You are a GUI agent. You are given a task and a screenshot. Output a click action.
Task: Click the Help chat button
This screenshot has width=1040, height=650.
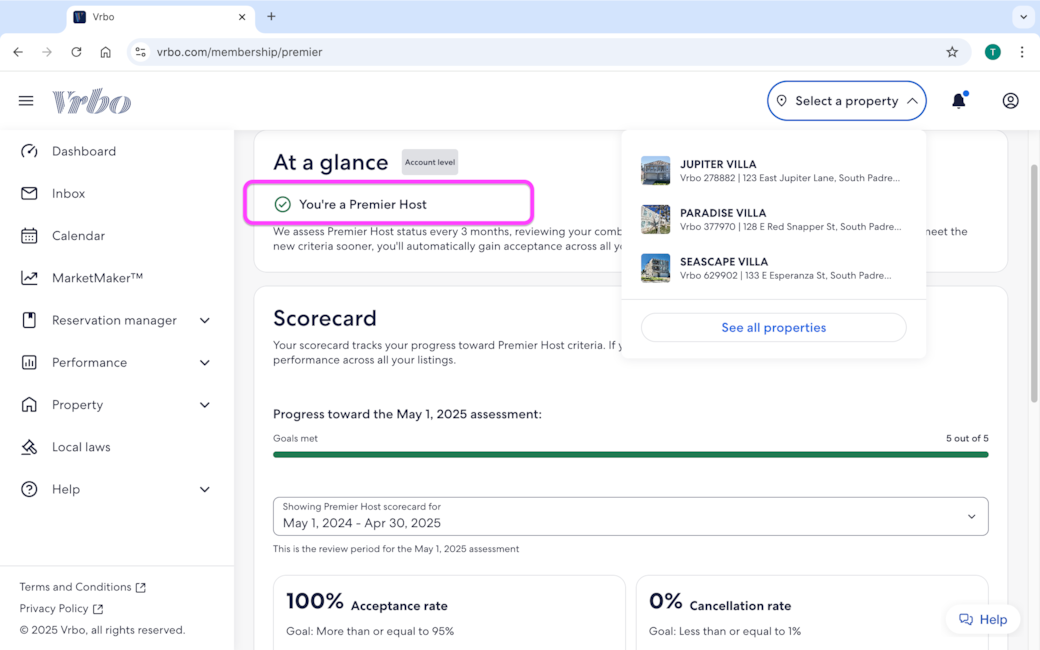tap(983, 619)
